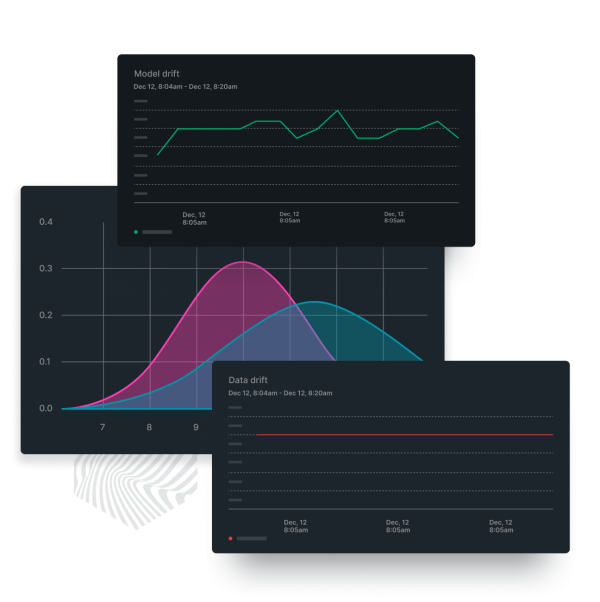
Task: Click the x-axis label 7 on distribution chart
Action: 103,428
